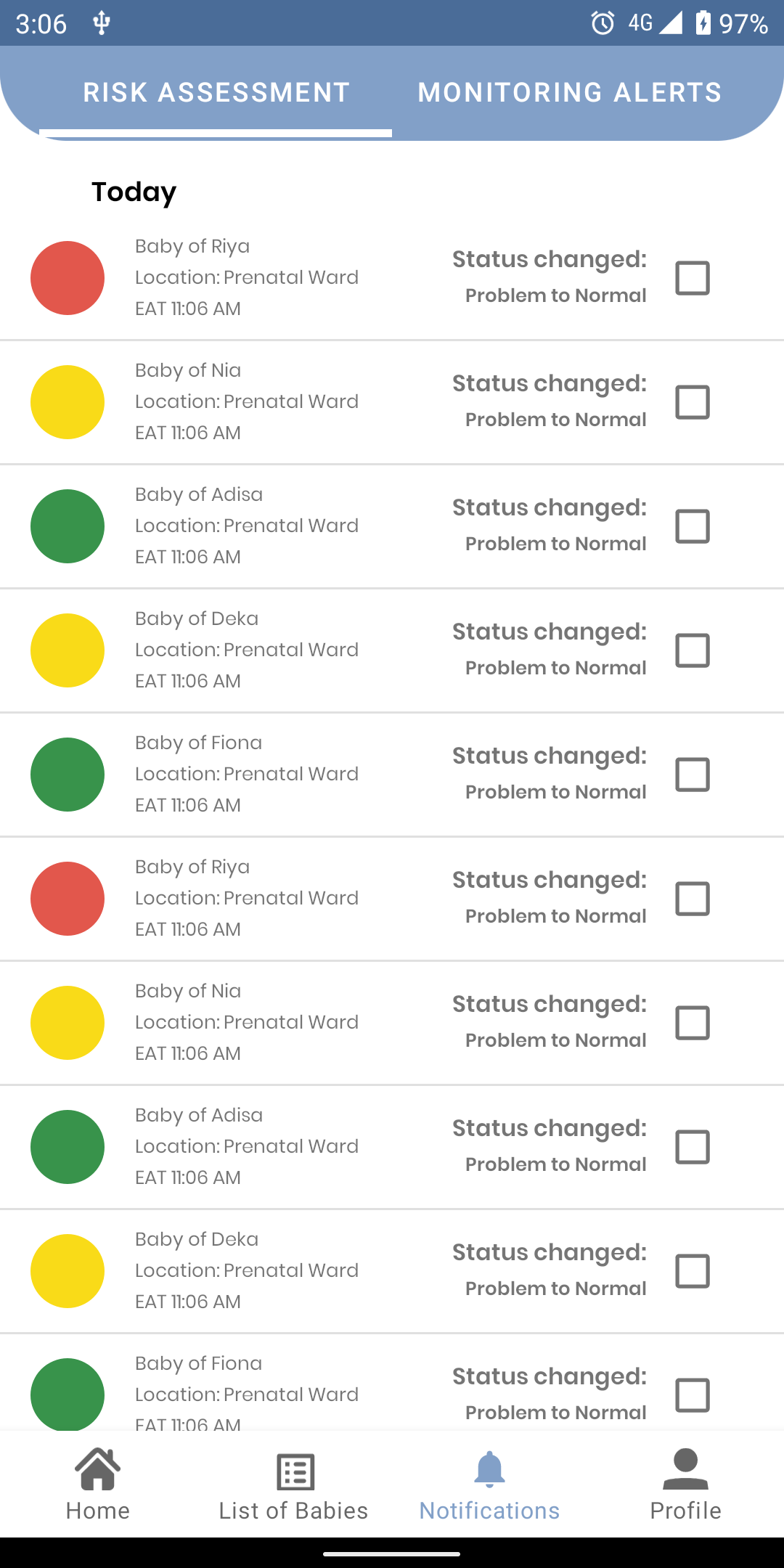Tap the 4G signal strength icon

coord(670,23)
